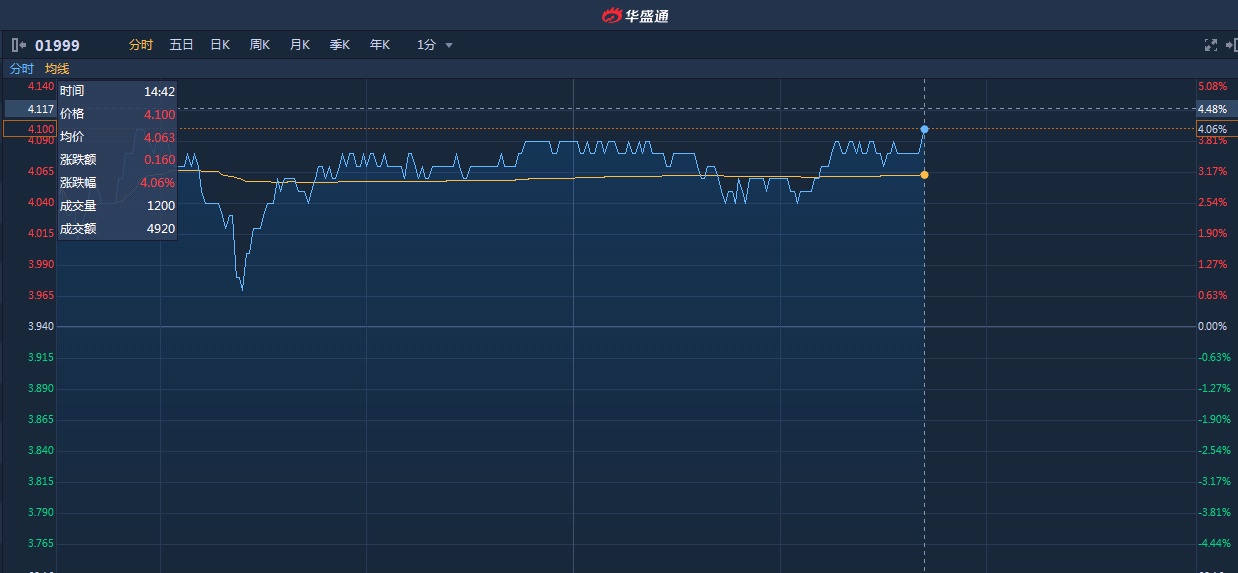Image resolution: width=1238 pixels, height=573 pixels.
Task: Click the orange average price marker dot
Action: pyautogui.click(x=924, y=175)
